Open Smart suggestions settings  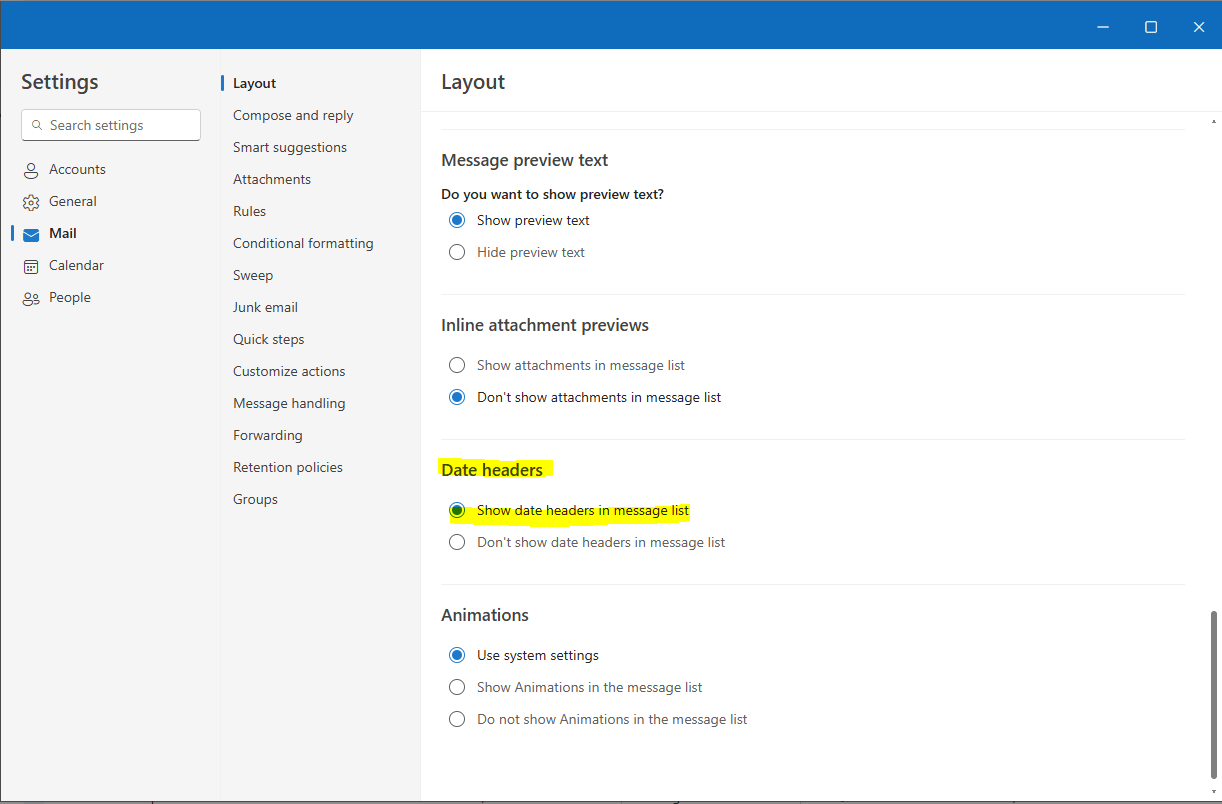pyautogui.click(x=290, y=148)
